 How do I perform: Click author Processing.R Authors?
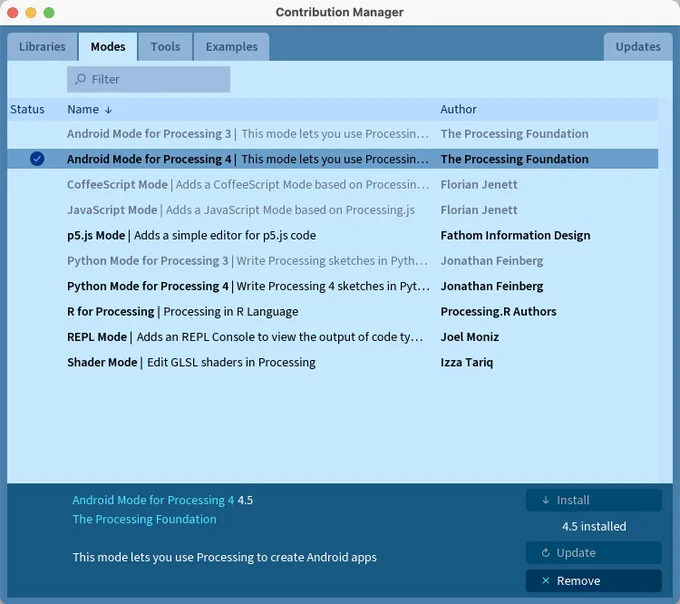[x=498, y=311]
